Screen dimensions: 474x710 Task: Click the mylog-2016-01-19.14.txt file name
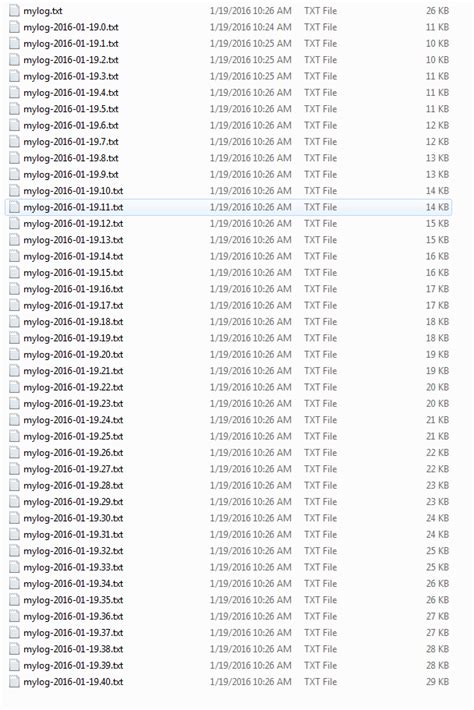73,257
